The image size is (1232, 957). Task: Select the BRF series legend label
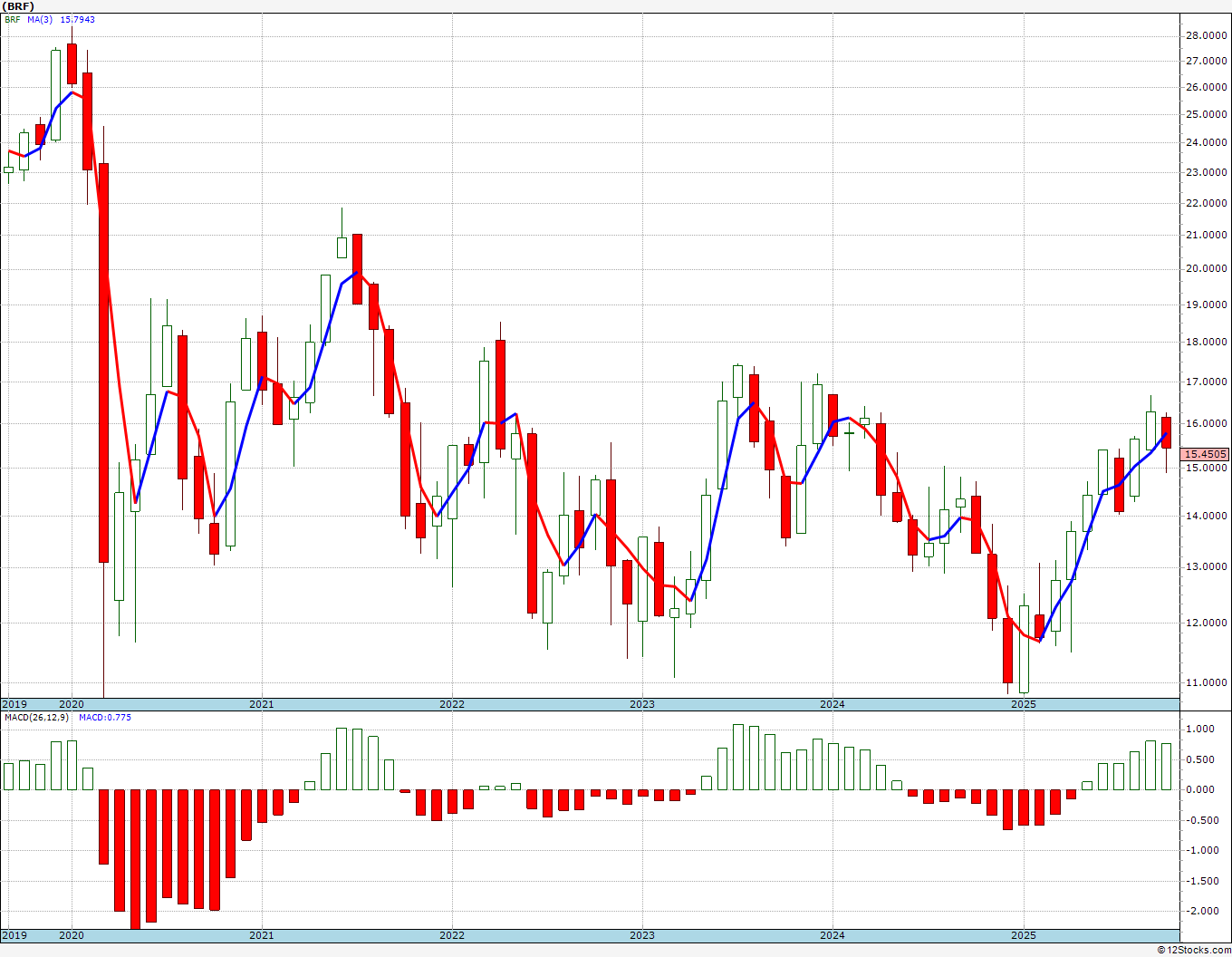12,19
